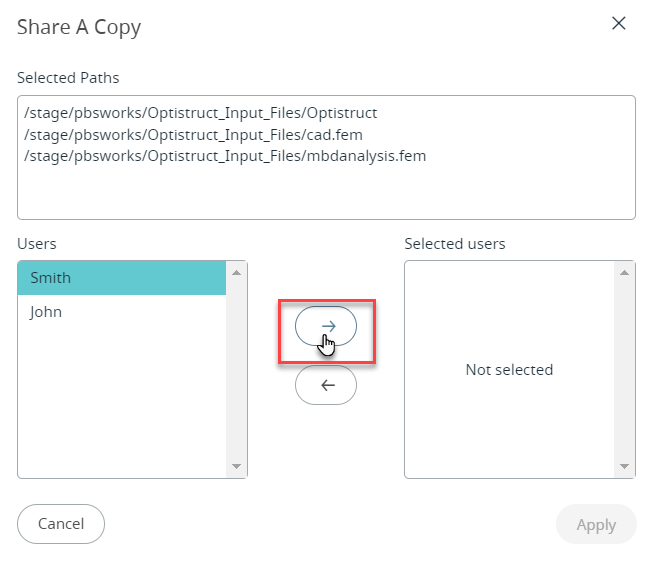Screen dimensions: 652x561
Task: Click the right arrow to add user
Action: [x=326, y=326]
